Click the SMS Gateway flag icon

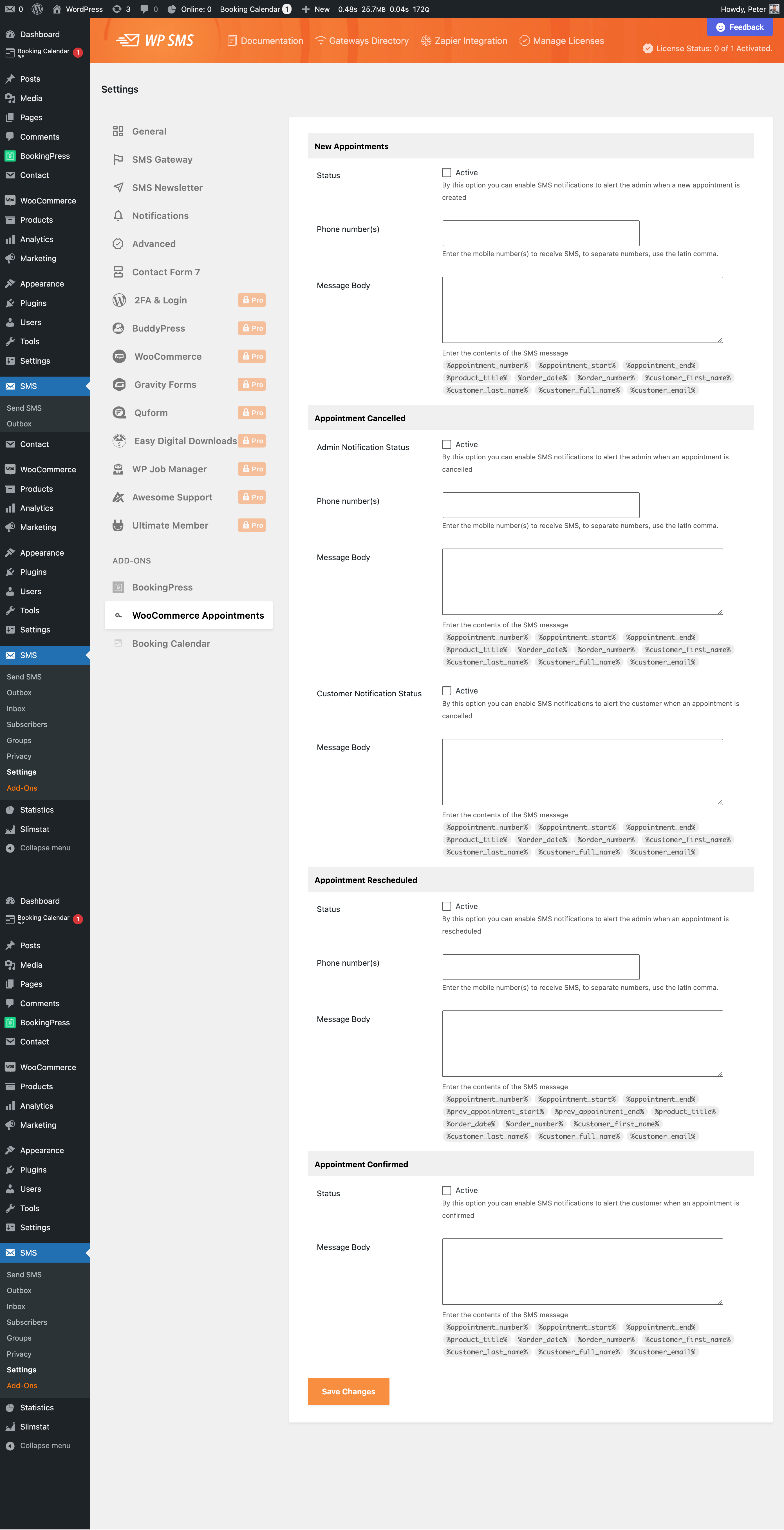118,159
